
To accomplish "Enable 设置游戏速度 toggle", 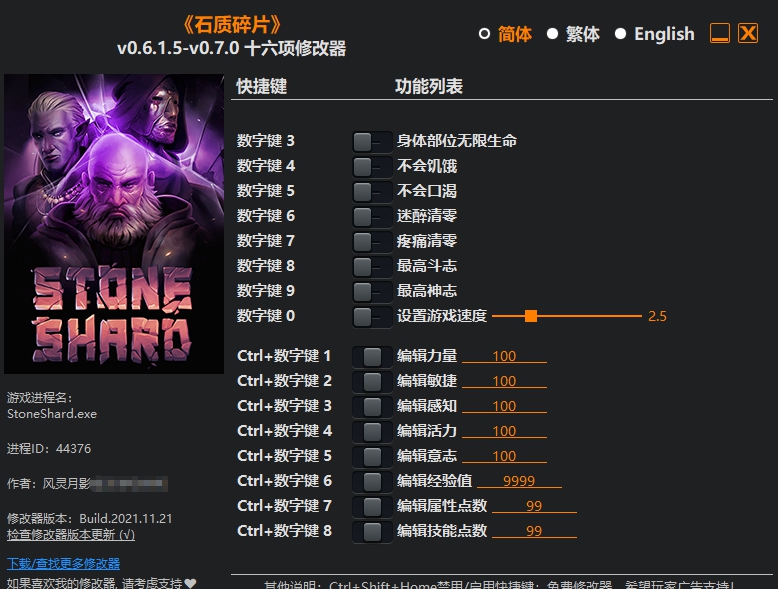I will click(x=372, y=317).
